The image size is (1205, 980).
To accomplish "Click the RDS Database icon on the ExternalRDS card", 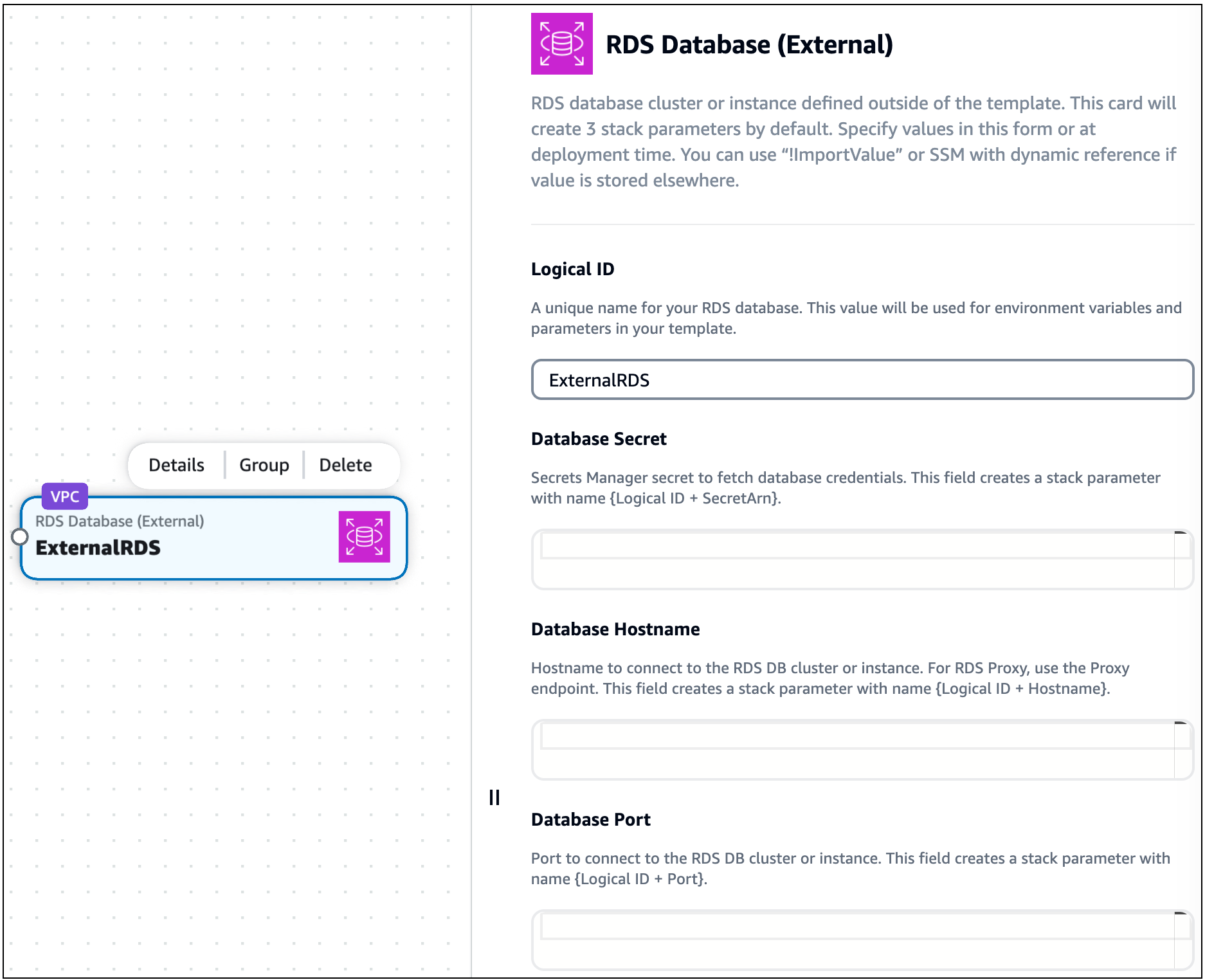I will point(364,537).
